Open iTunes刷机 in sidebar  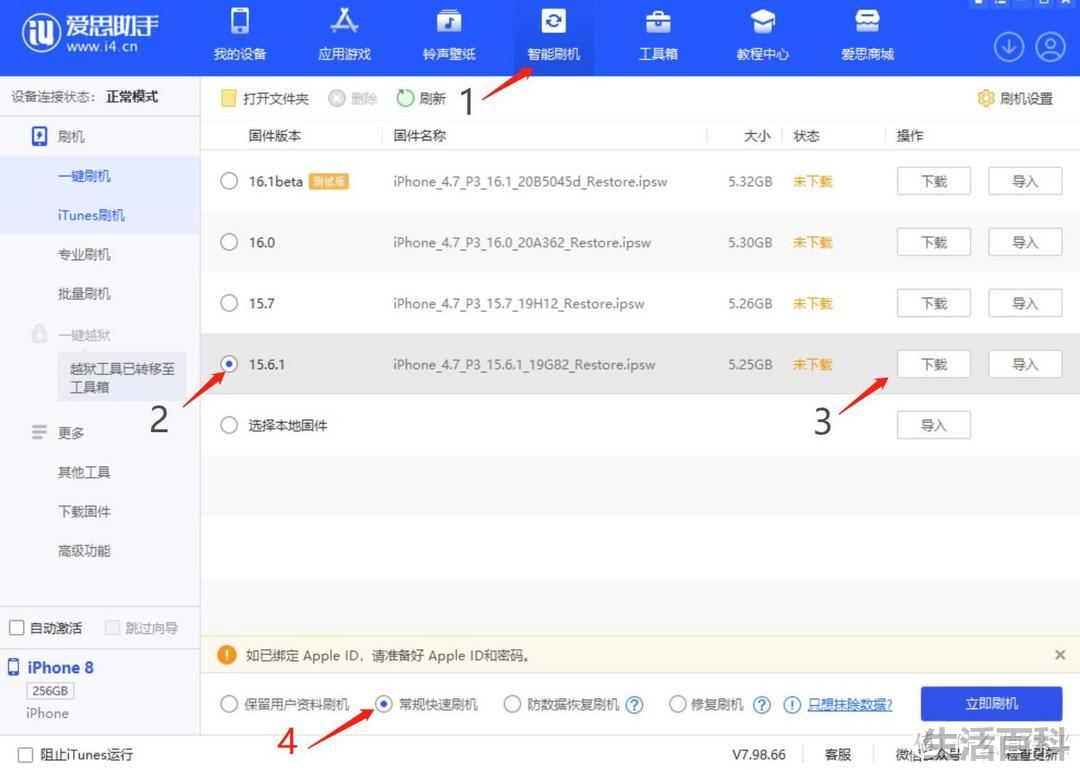coord(91,216)
